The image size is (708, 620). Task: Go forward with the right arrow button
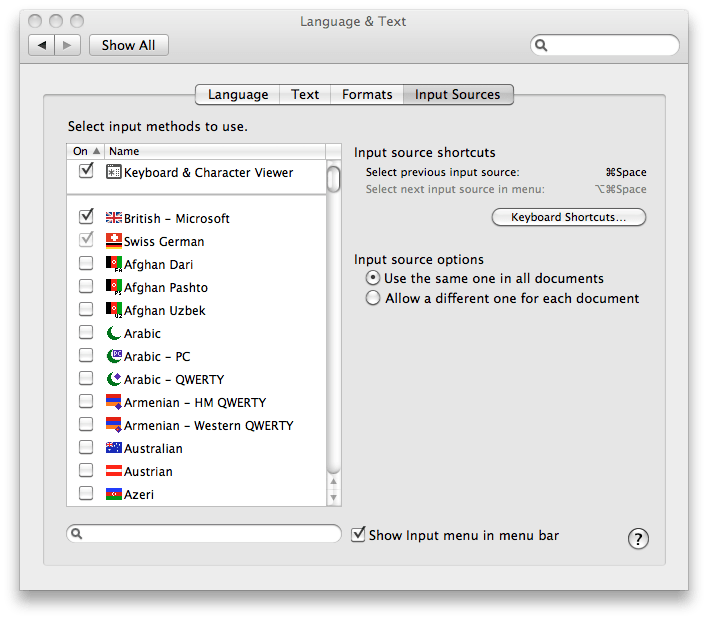[x=67, y=45]
